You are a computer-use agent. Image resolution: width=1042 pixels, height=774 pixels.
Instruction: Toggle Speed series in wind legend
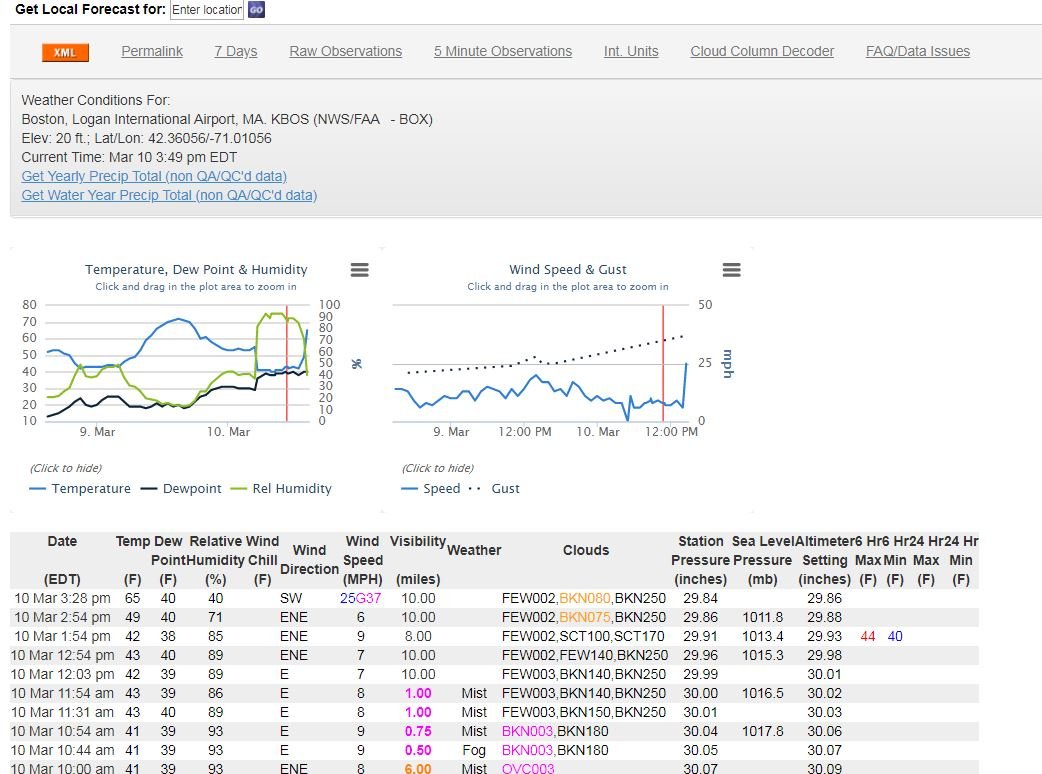coord(431,488)
